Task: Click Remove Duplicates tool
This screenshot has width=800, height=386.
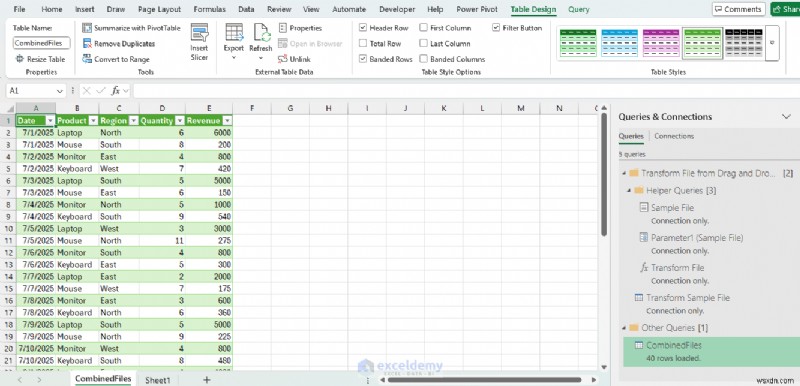Action: point(119,44)
